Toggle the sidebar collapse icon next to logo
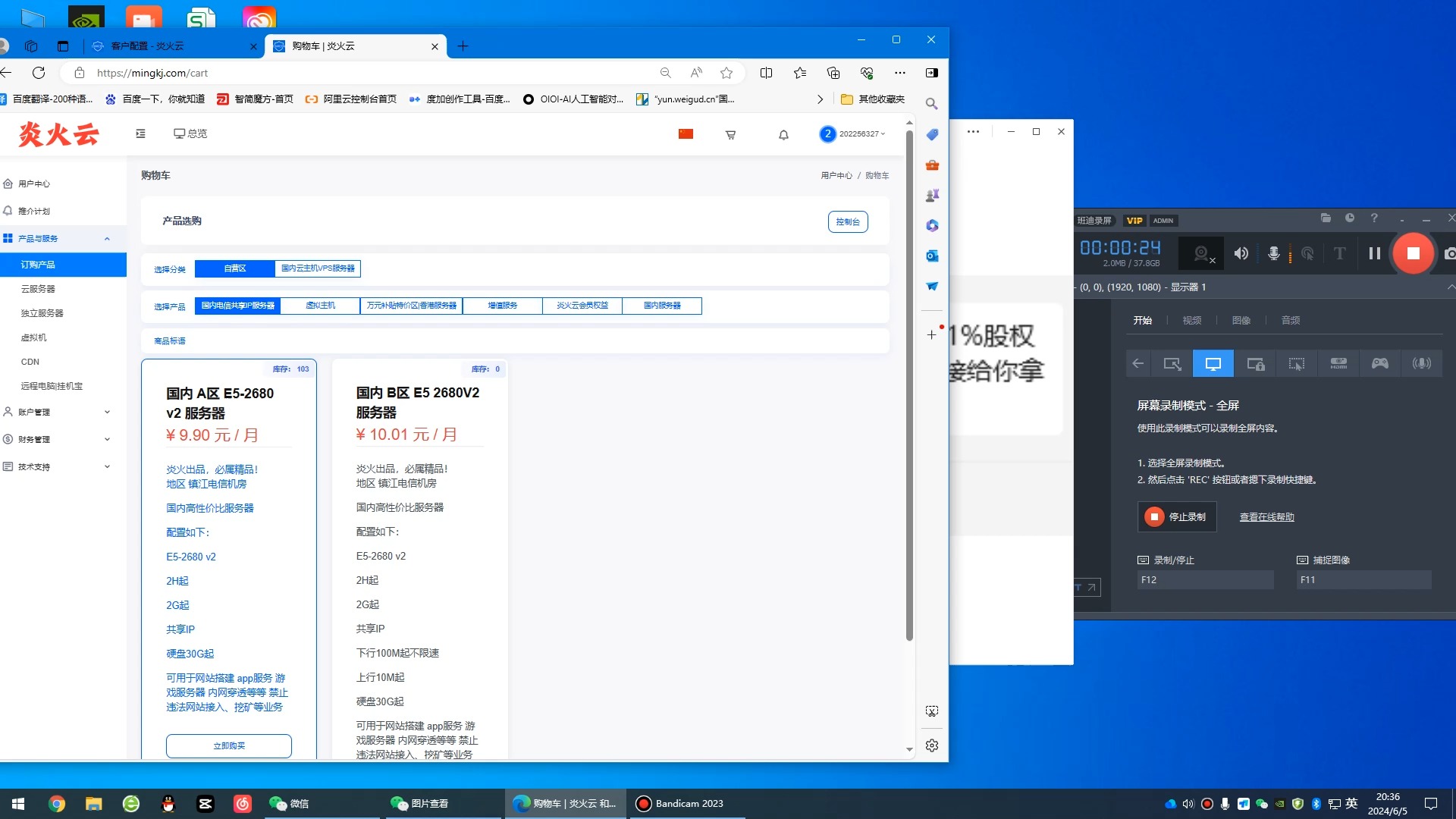The width and height of the screenshot is (1456, 819). click(x=140, y=133)
